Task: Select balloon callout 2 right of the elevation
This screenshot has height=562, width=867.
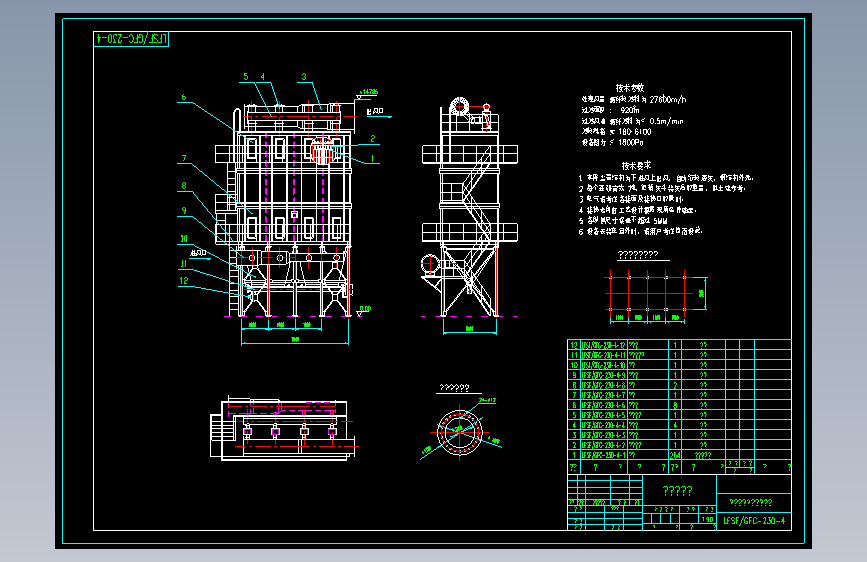Action: pos(373,139)
